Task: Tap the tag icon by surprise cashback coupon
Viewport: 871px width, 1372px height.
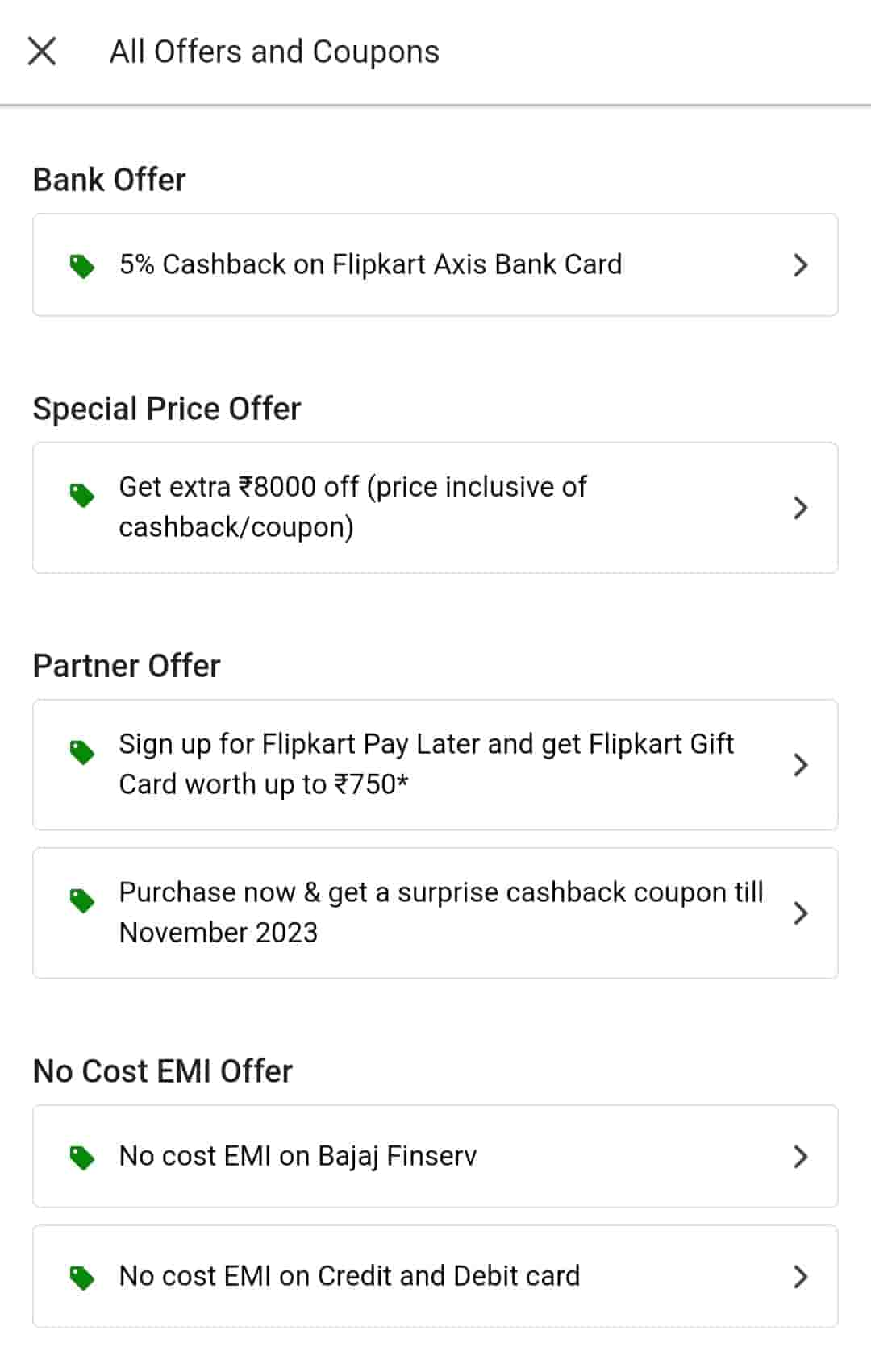Action: pos(82,900)
